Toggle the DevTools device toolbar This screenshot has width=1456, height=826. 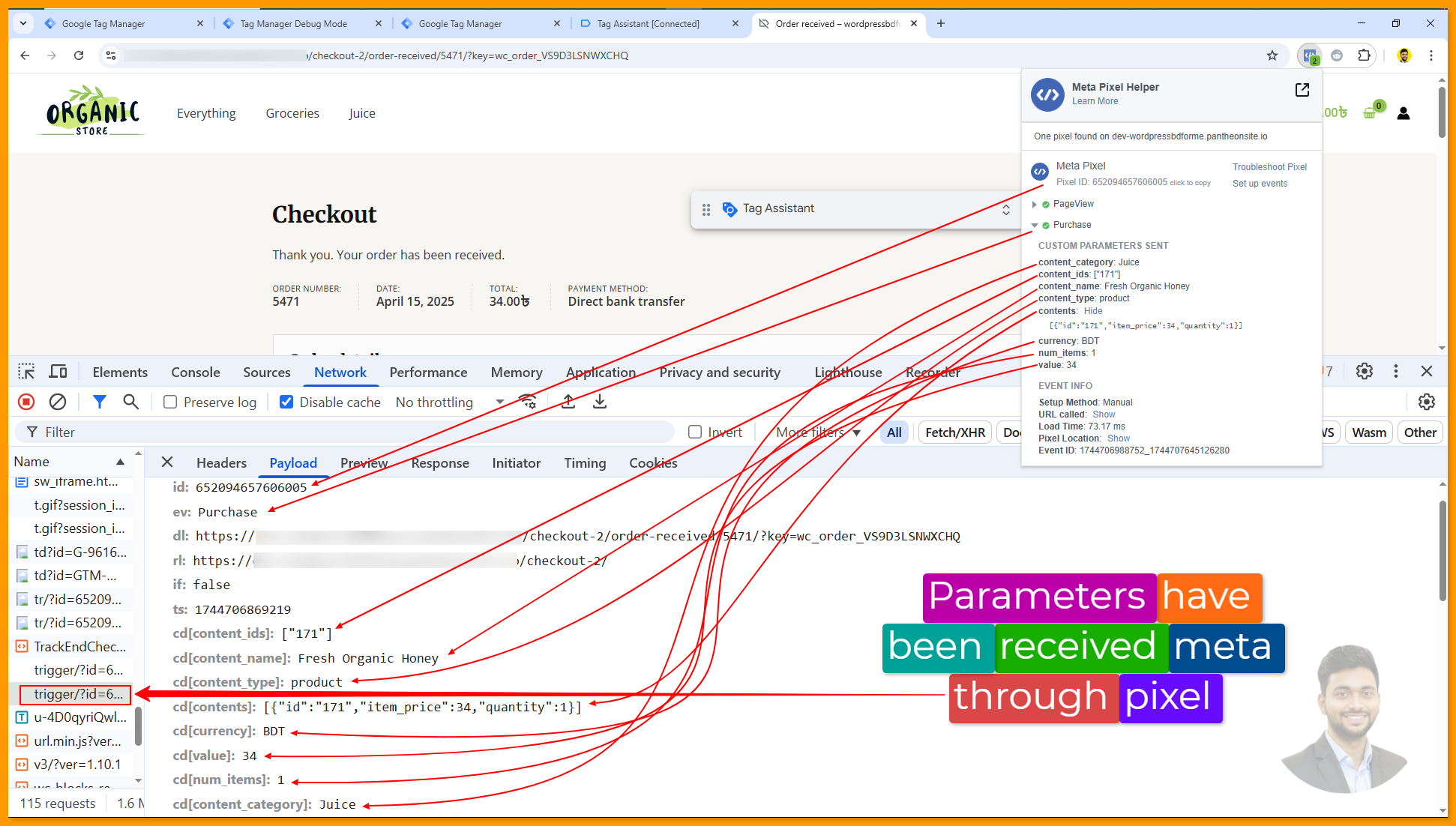(x=58, y=372)
